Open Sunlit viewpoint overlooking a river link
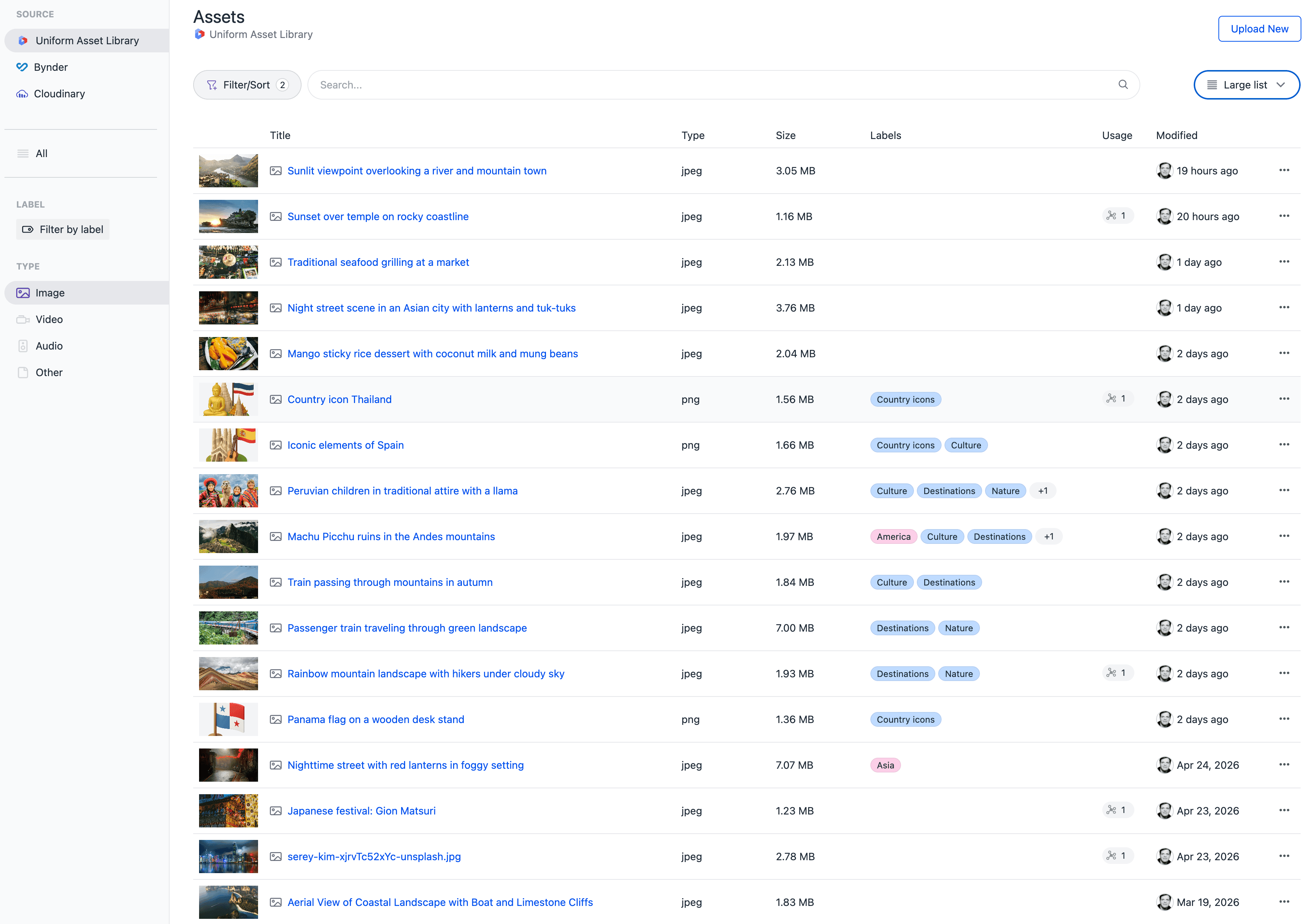 (x=417, y=171)
